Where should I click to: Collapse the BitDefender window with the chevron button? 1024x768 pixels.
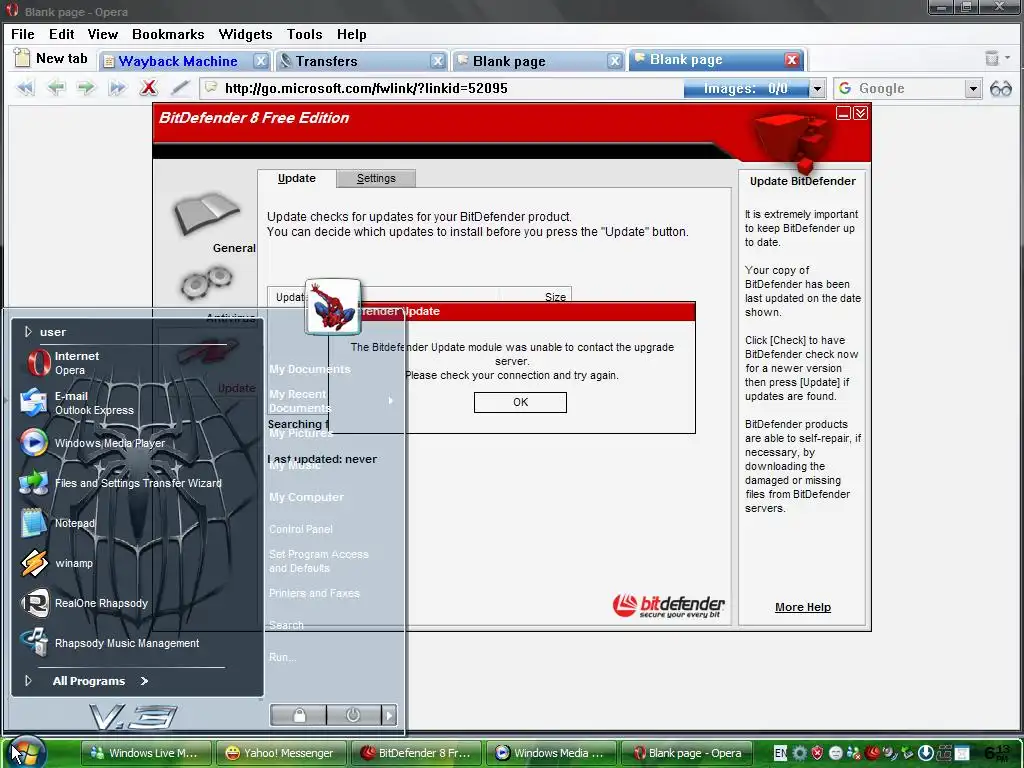click(x=860, y=114)
